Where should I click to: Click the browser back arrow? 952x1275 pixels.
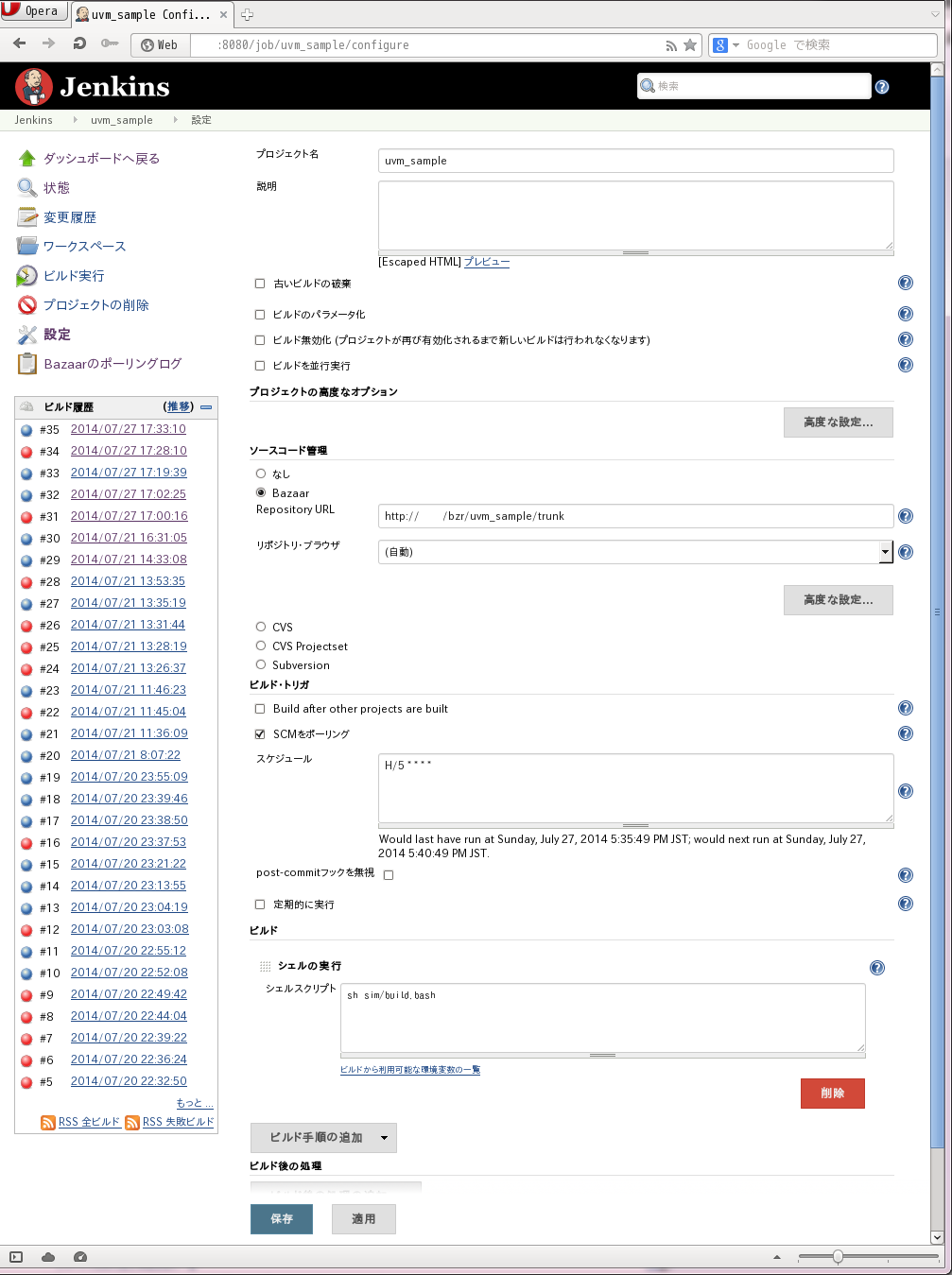[x=20, y=43]
